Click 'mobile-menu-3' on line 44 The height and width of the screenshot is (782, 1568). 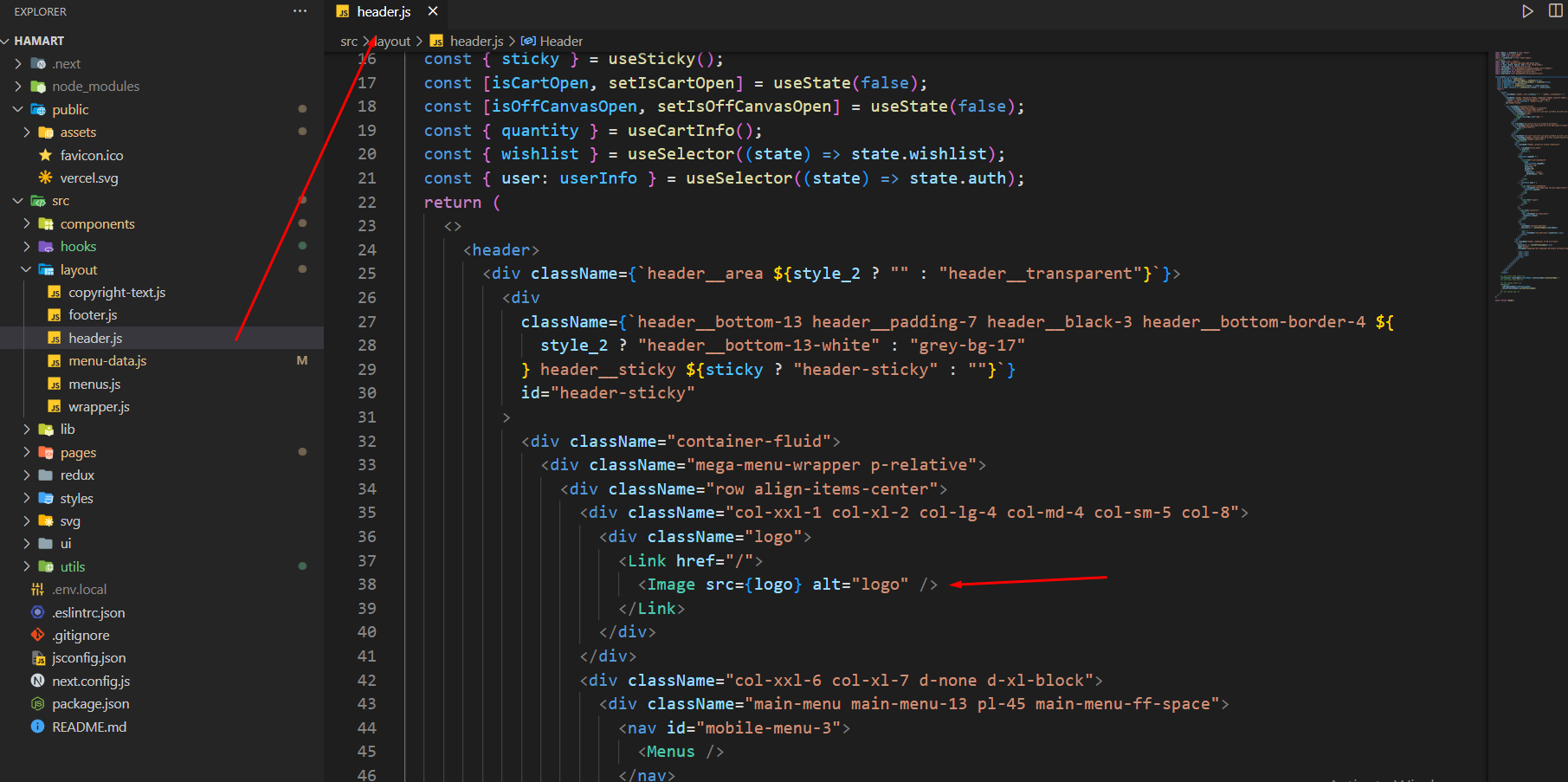769,728
